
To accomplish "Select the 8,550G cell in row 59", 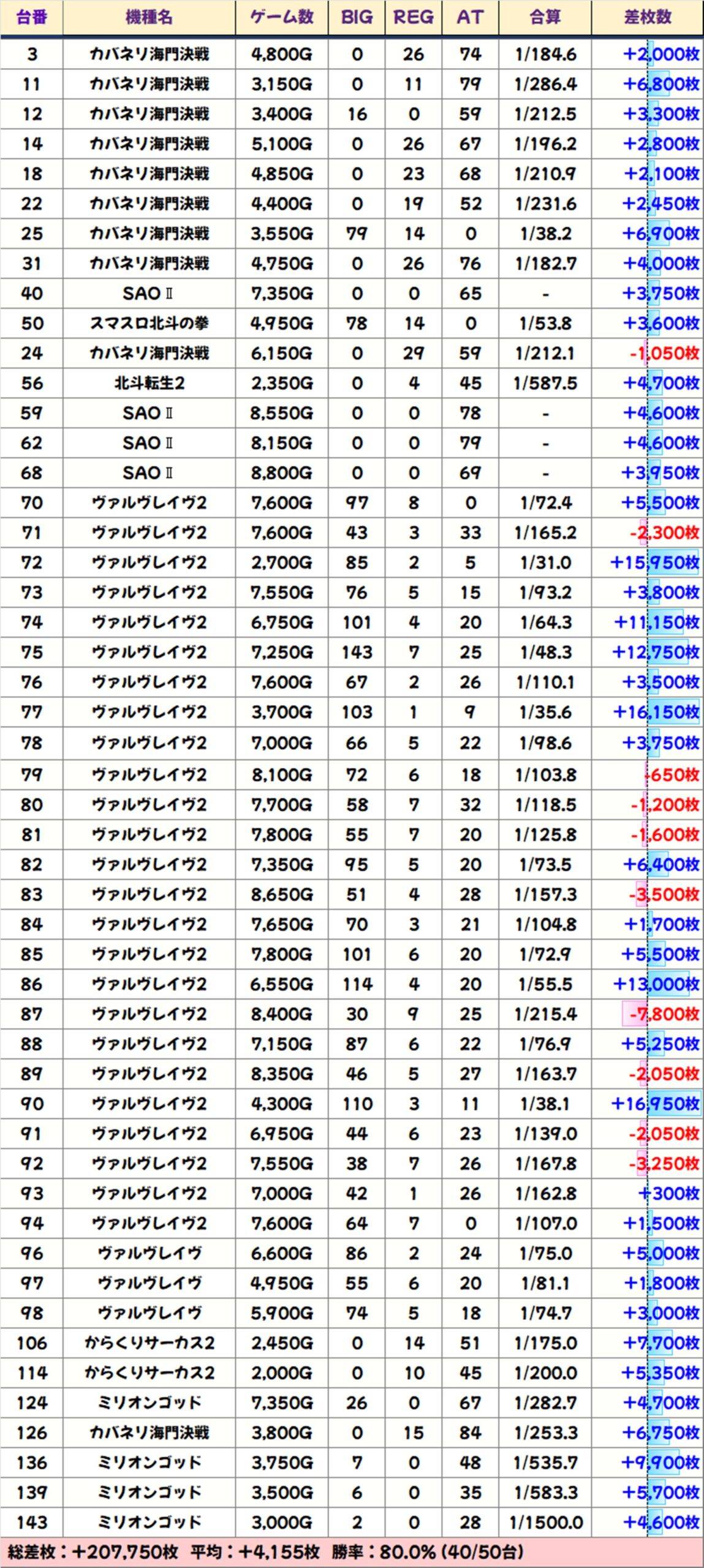I will point(282,413).
